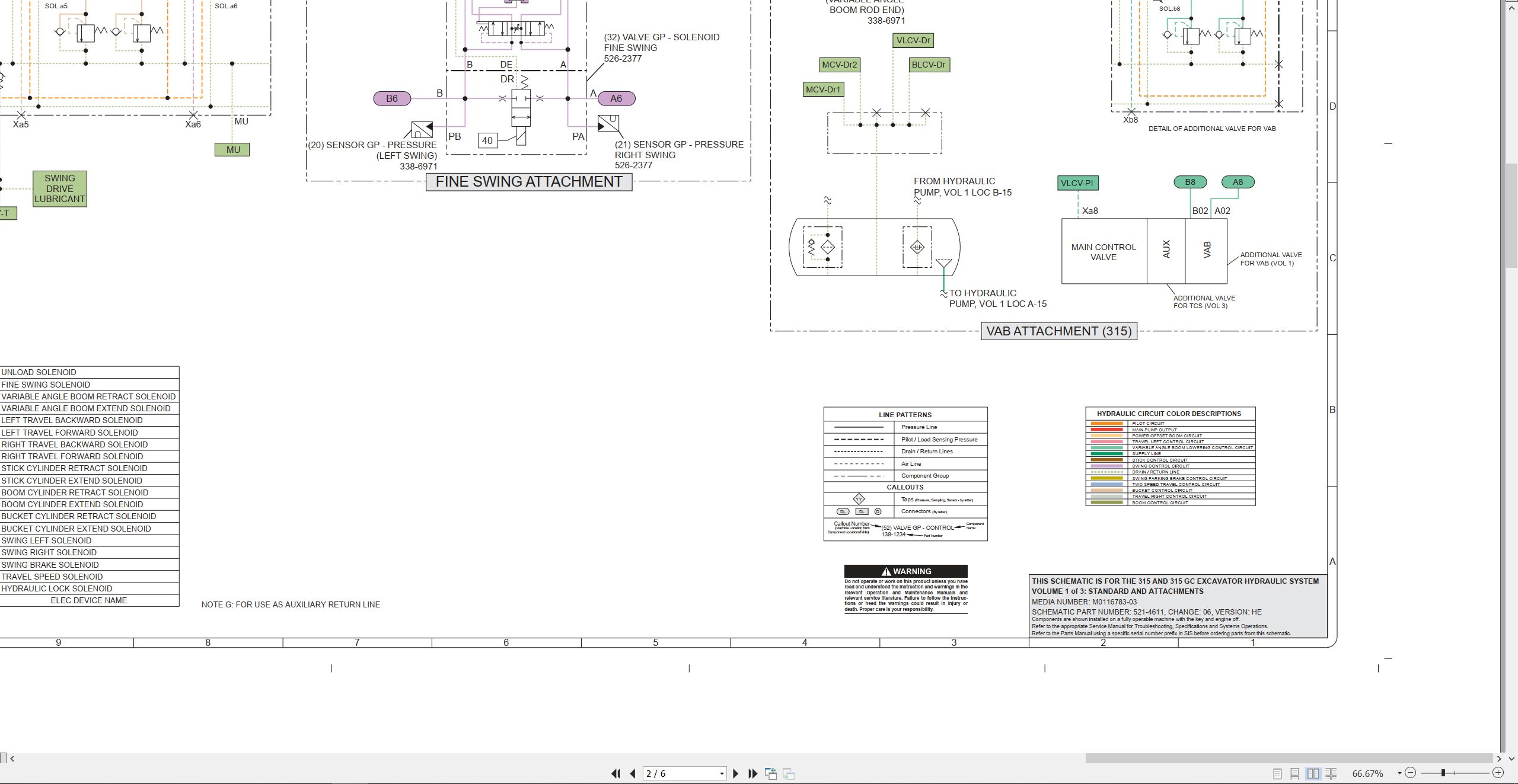
Task: Click the grayed next view icon
Action: (x=789, y=773)
